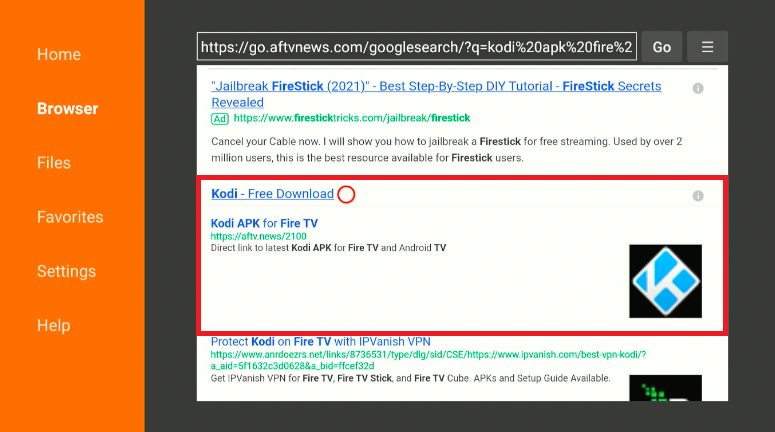
Task: Open Protect Kodi with IPVanish VPN link
Action: tap(320, 342)
